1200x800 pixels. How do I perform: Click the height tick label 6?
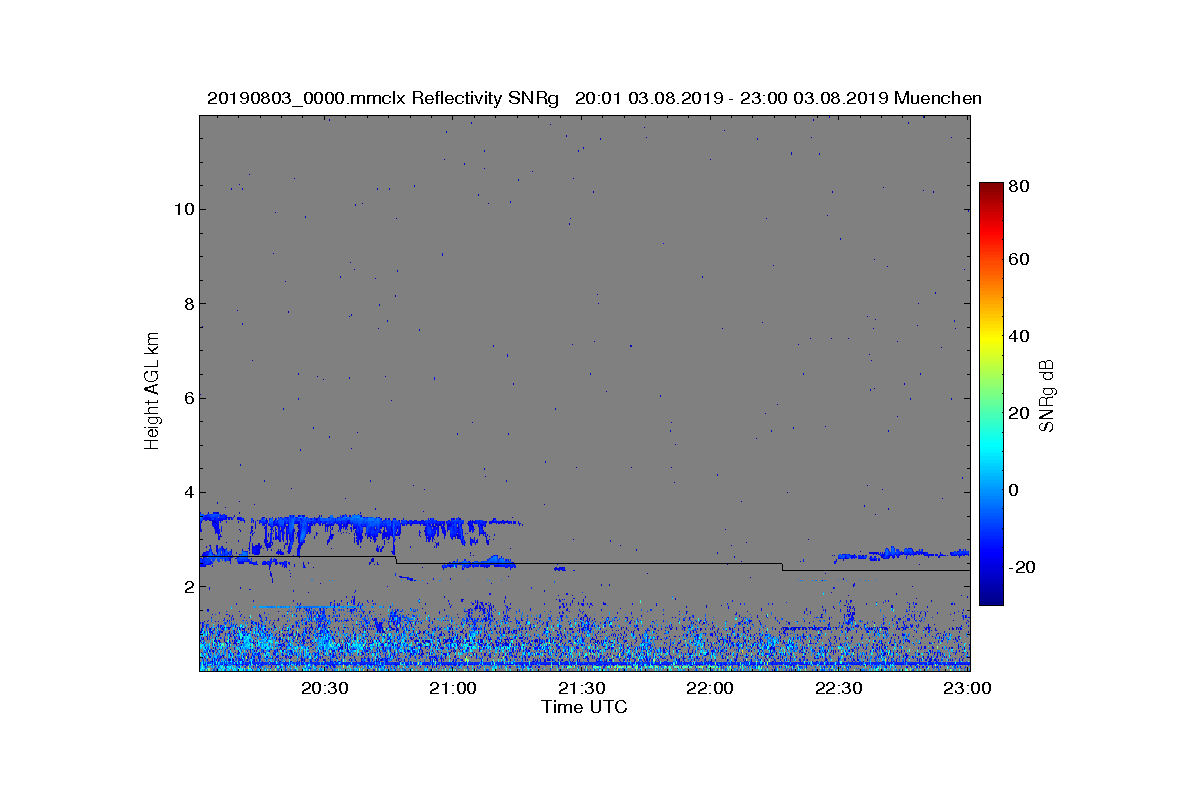(x=188, y=398)
